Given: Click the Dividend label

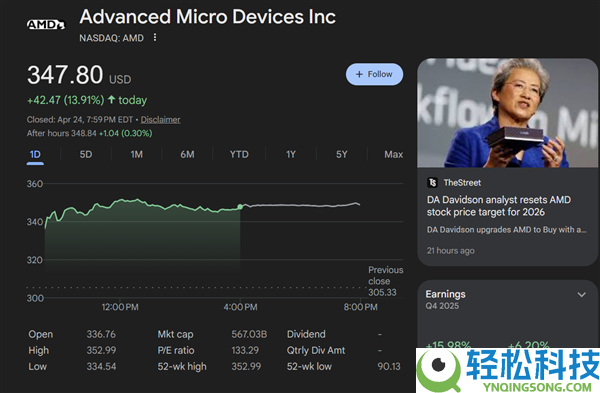Looking at the screenshot, I should 306,334.
